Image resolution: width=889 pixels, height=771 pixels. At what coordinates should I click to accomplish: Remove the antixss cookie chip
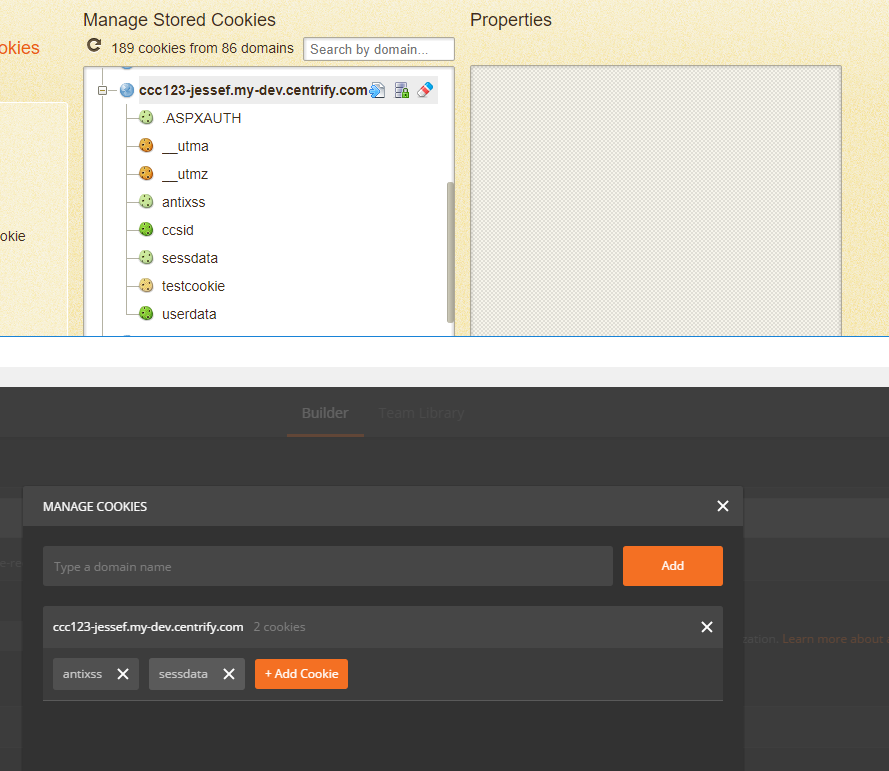(x=124, y=673)
